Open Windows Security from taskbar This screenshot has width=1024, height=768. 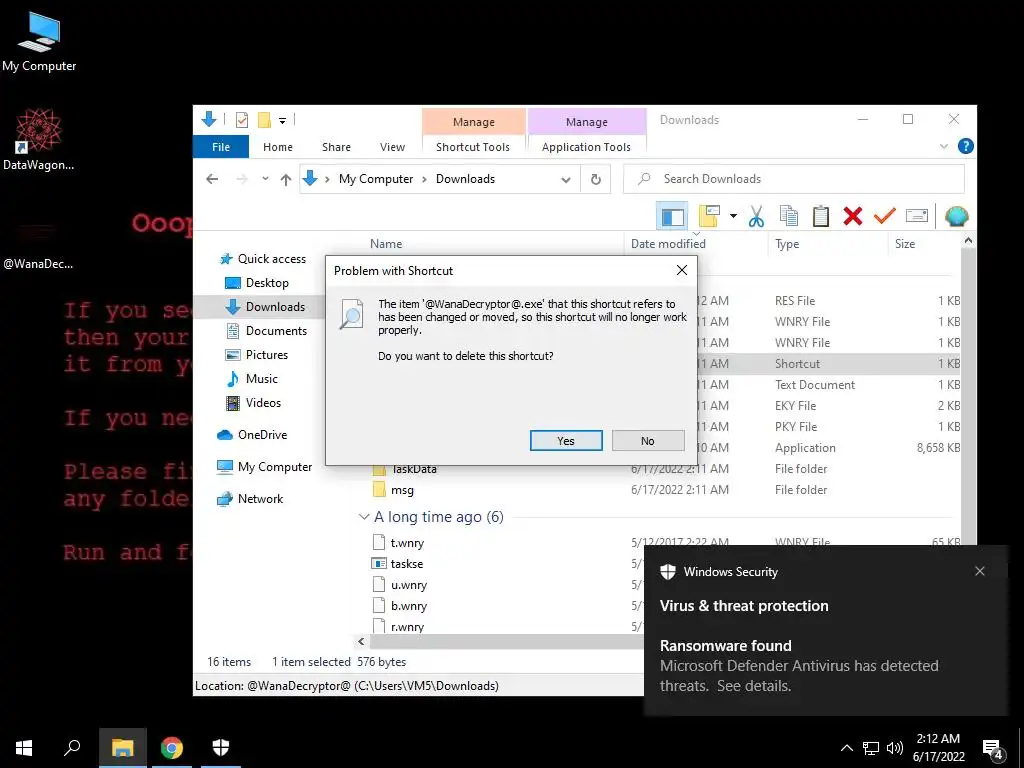coord(221,748)
